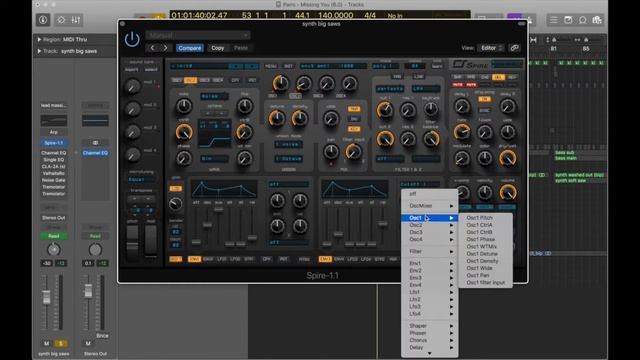640x360 pixels.
Task: Expand OscMixer submenu
Action: click(x=429, y=206)
